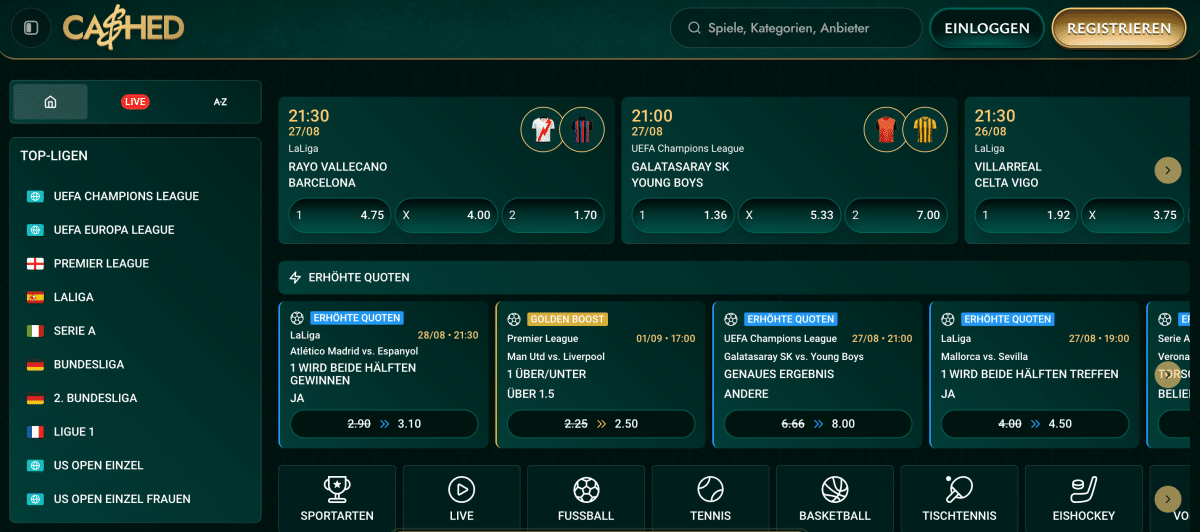Focus the Spiele, Kategorien, Anbieter search field
Image resolution: width=1200 pixels, height=532 pixels.
click(x=796, y=28)
